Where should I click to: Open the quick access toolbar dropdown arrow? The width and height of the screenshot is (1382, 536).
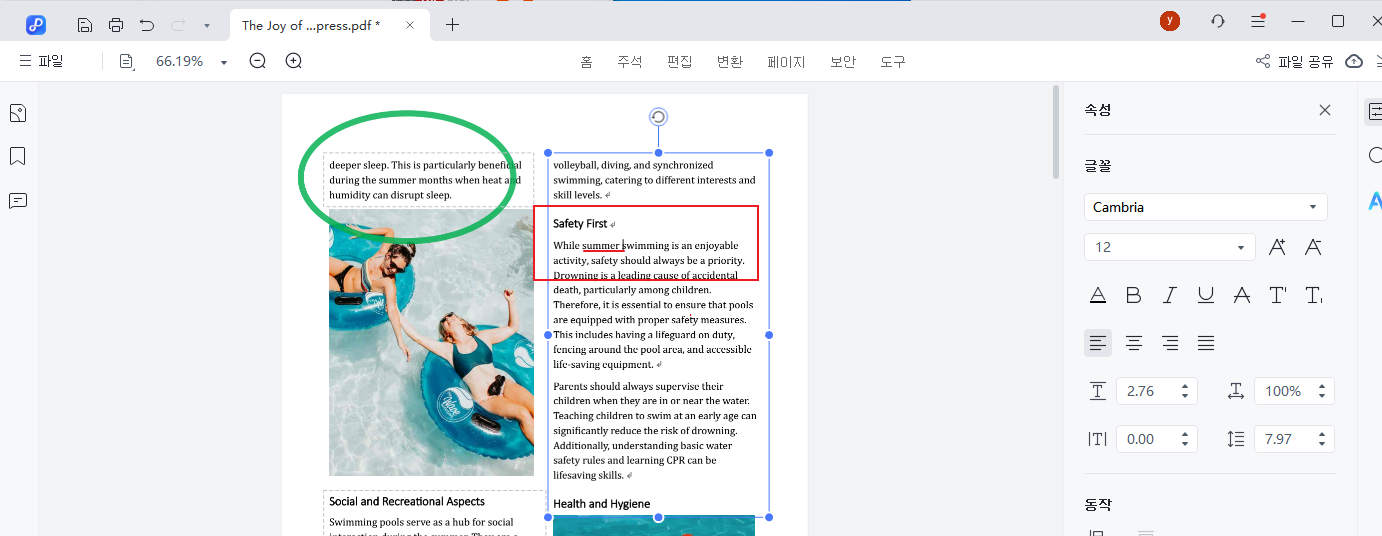tap(206, 25)
